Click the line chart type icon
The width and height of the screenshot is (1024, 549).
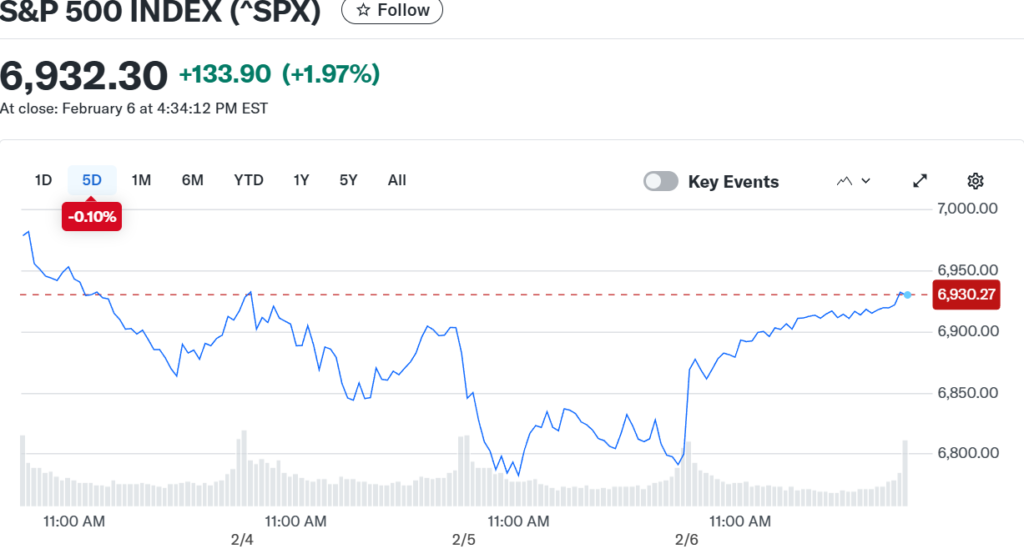coord(844,181)
